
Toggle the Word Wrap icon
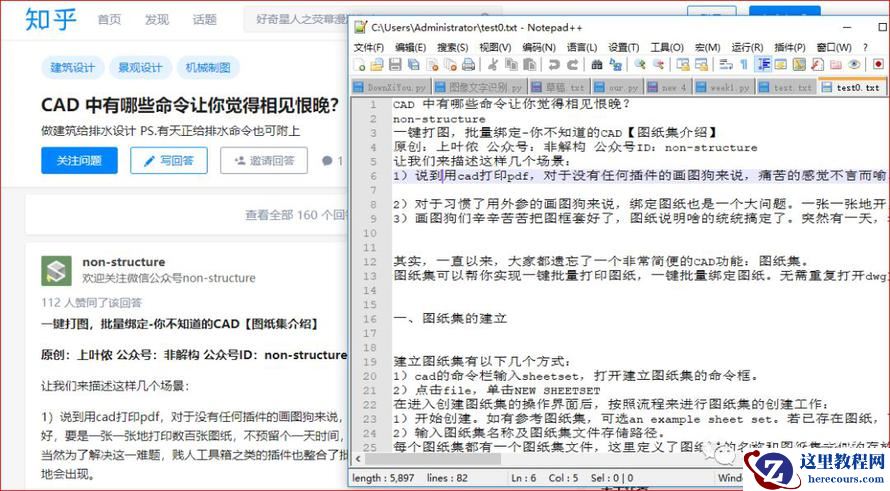click(726, 65)
